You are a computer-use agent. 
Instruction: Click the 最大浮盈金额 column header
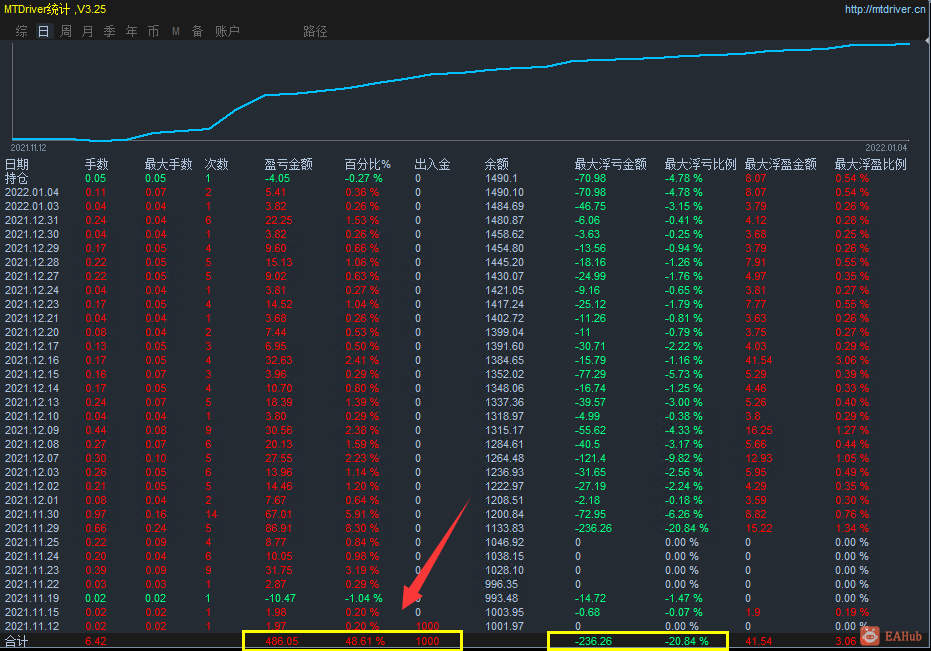click(x=780, y=165)
